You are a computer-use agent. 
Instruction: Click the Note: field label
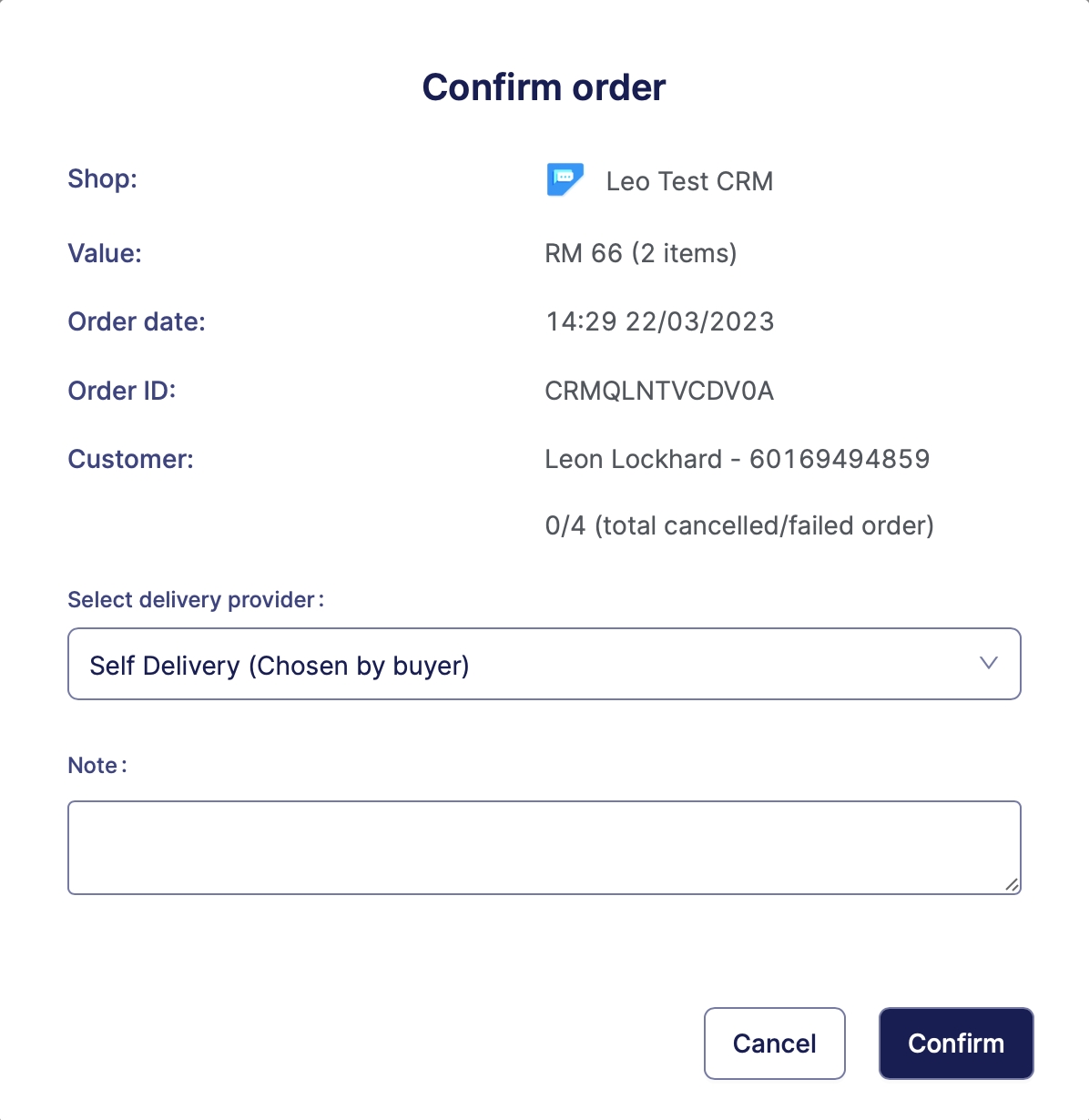(97, 766)
